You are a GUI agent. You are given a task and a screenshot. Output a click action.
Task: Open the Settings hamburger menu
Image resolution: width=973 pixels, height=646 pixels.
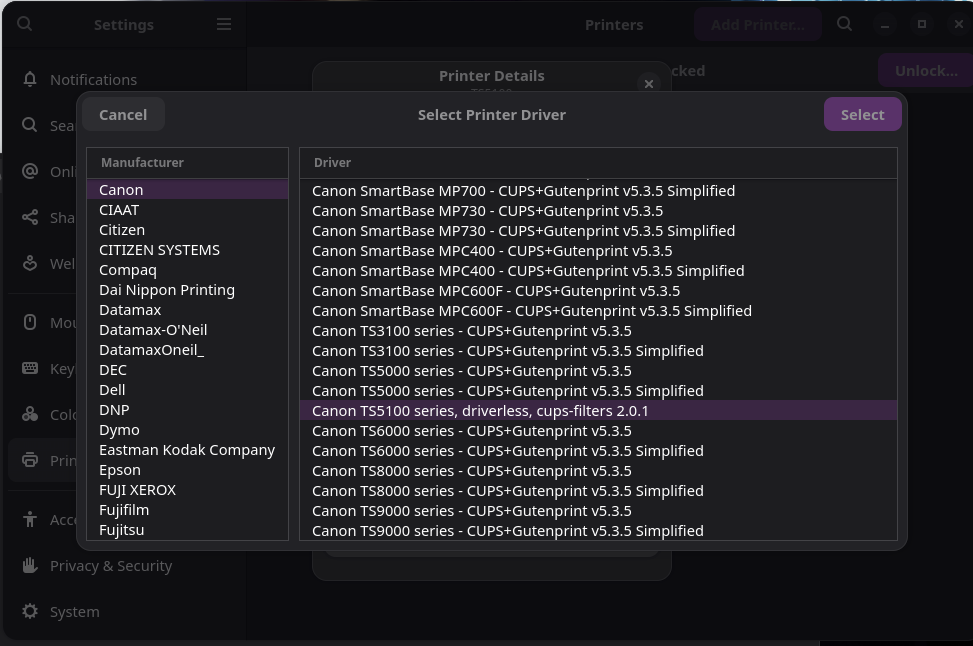[x=224, y=24]
